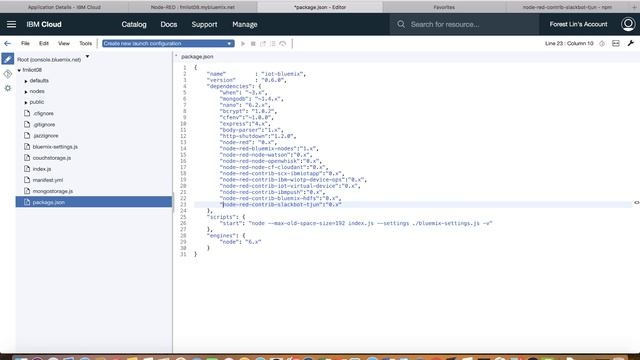The width and height of the screenshot is (640, 360).
Task: Open the Tools menu
Action: click(x=85, y=43)
